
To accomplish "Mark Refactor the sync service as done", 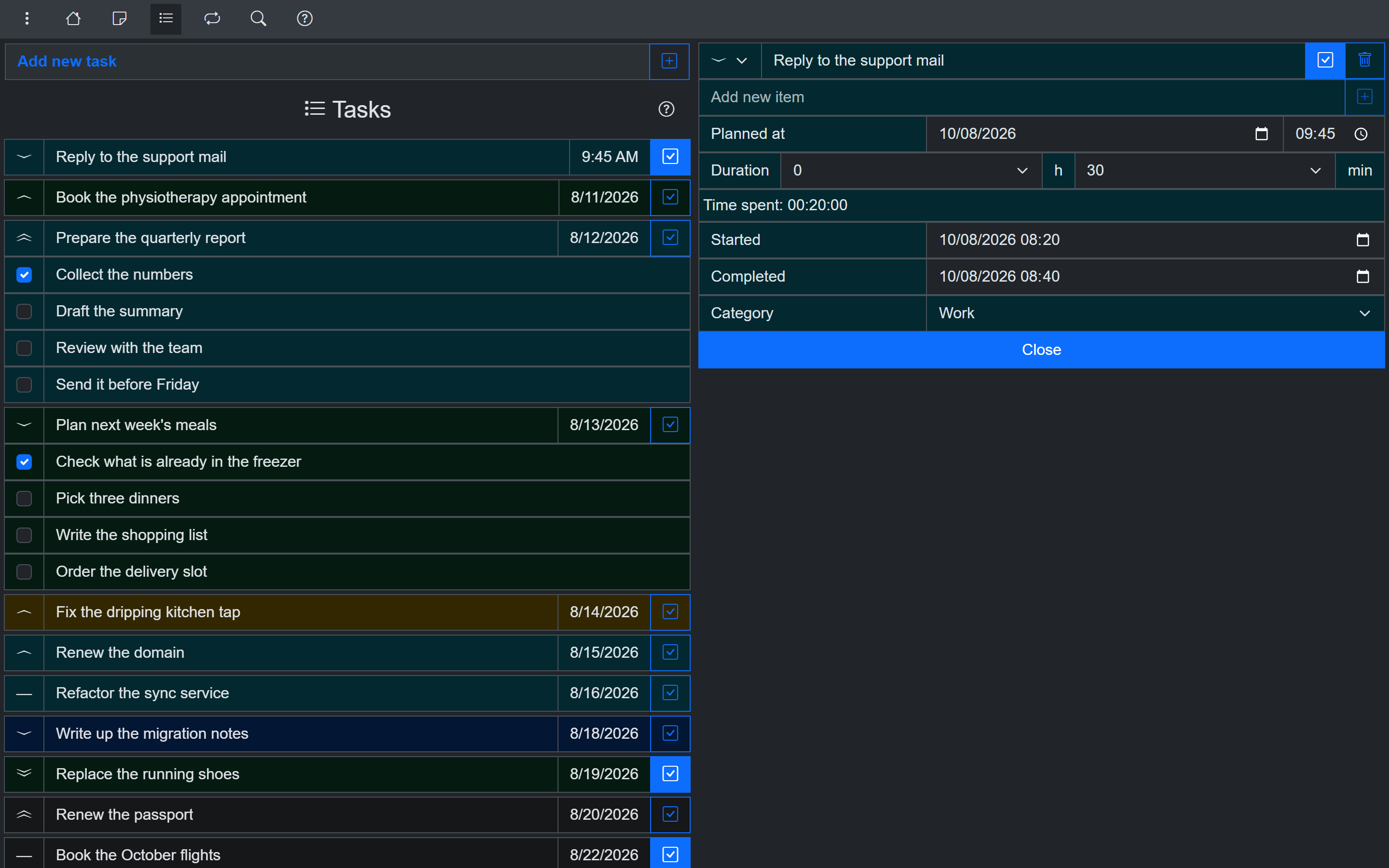I will [670, 693].
